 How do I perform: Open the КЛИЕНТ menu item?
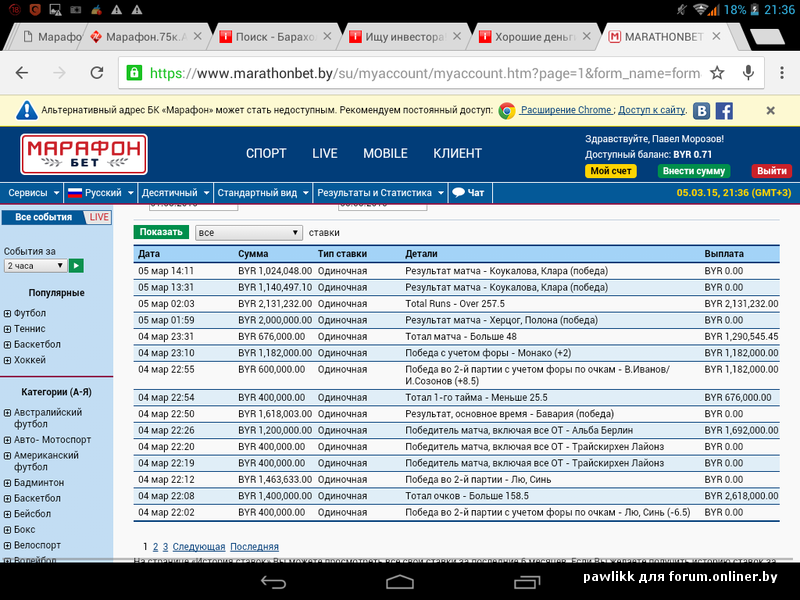[x=457, y=154]
